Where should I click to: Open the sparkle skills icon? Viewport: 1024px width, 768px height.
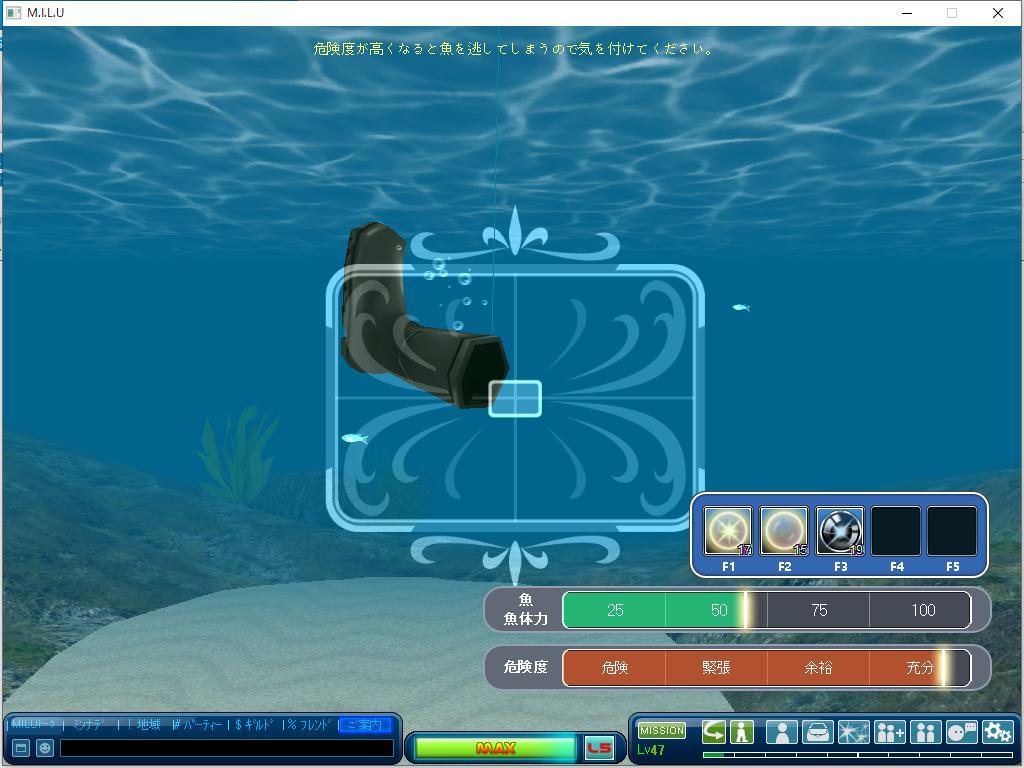(x=854, y=732)
